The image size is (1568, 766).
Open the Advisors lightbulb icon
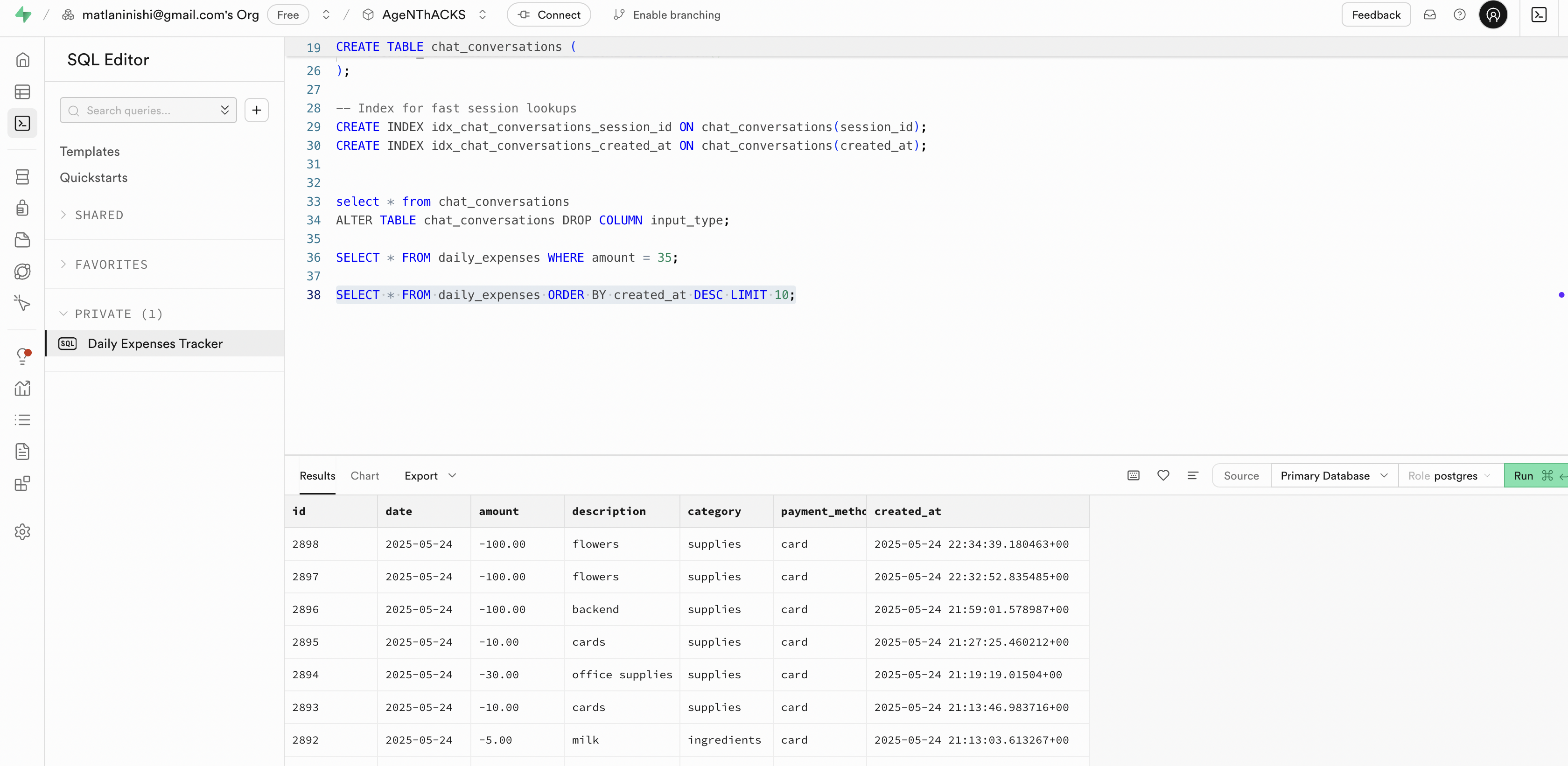[x=22, y=356]
